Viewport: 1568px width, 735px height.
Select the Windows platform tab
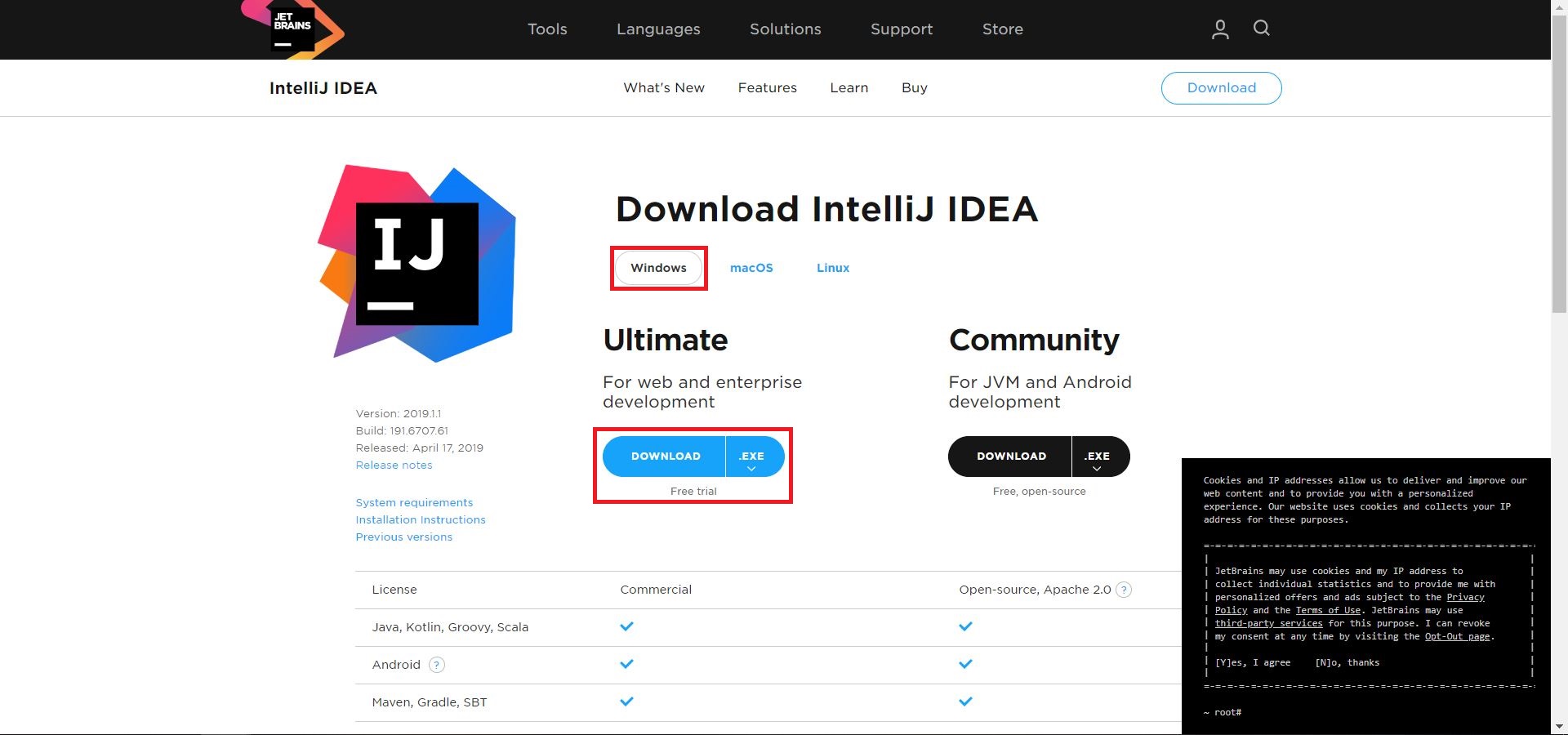[658, 268]
